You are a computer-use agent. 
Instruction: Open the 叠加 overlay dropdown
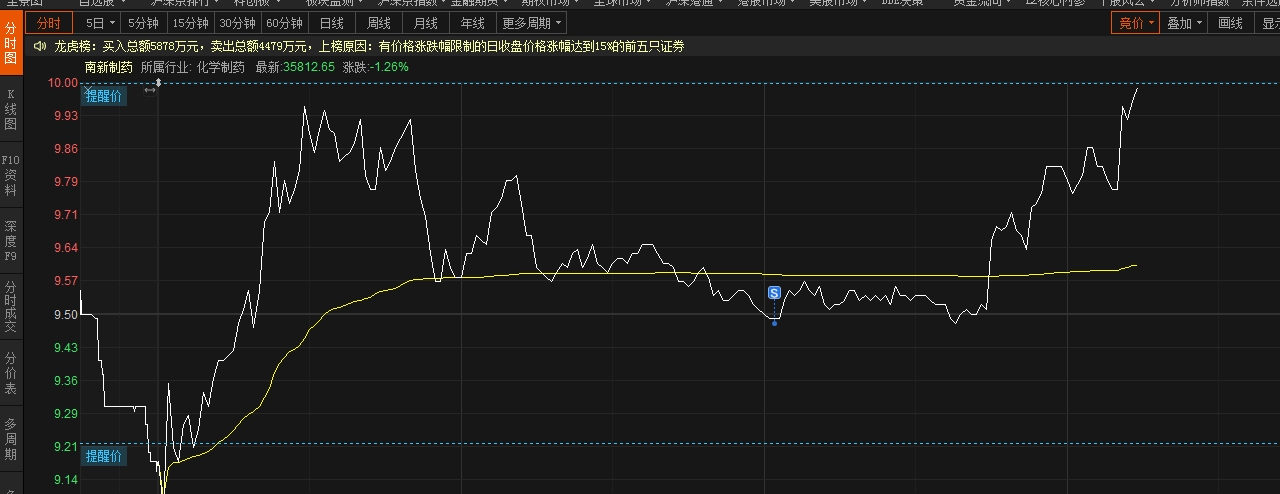point(1185,22)
